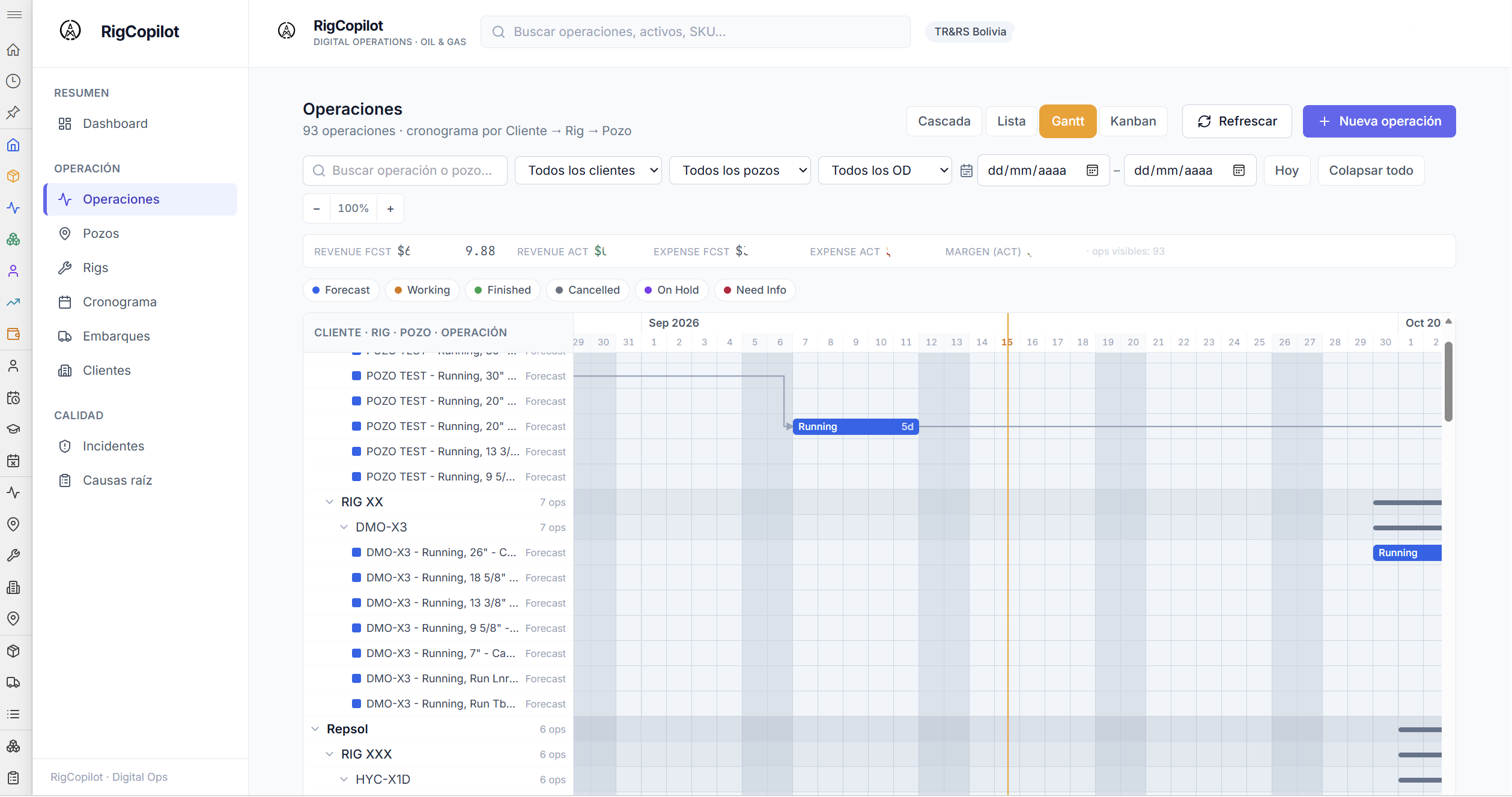The height and width of the screenshot is (797, 1512).
Task: Click the RigCopilot logo in the sidebar
Action: pyautogui.click(x=70, y=31)
